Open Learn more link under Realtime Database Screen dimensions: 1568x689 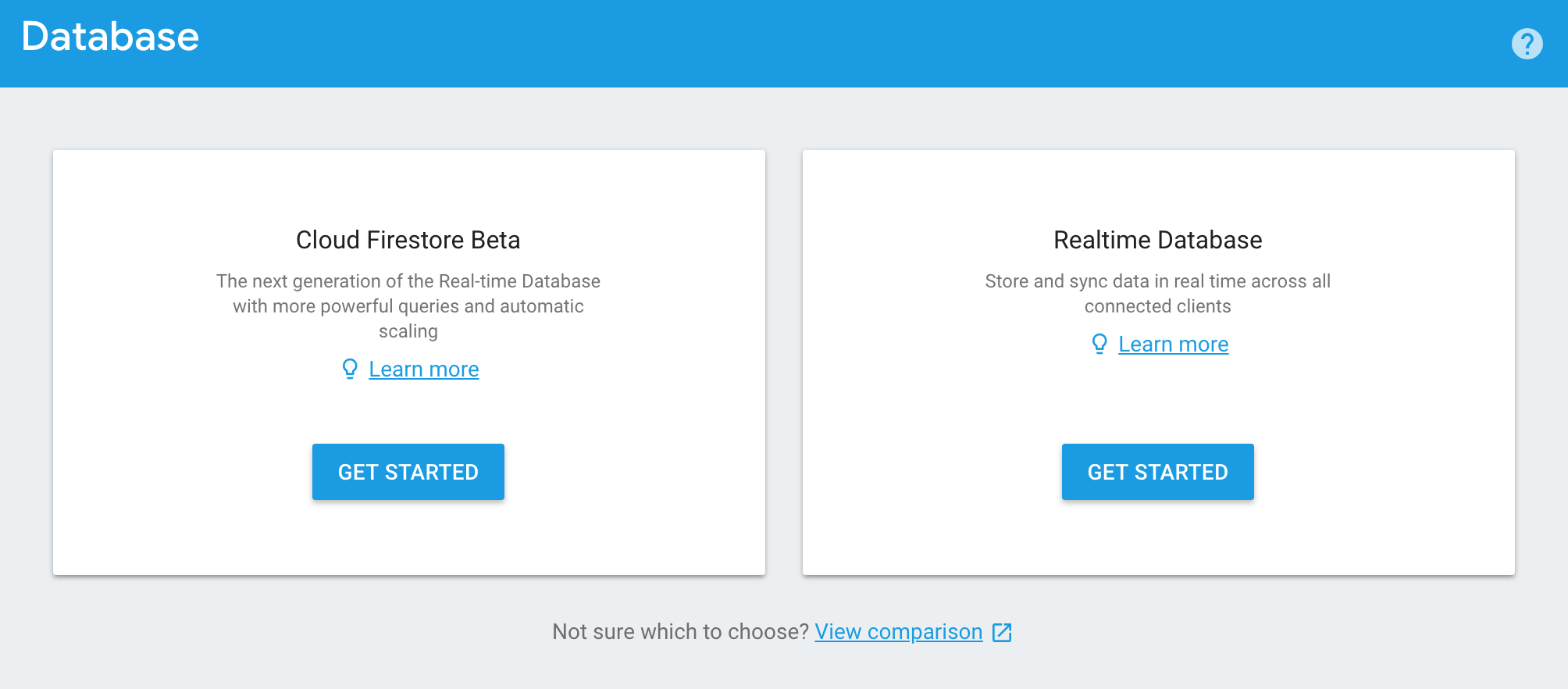coord(1173,344)
